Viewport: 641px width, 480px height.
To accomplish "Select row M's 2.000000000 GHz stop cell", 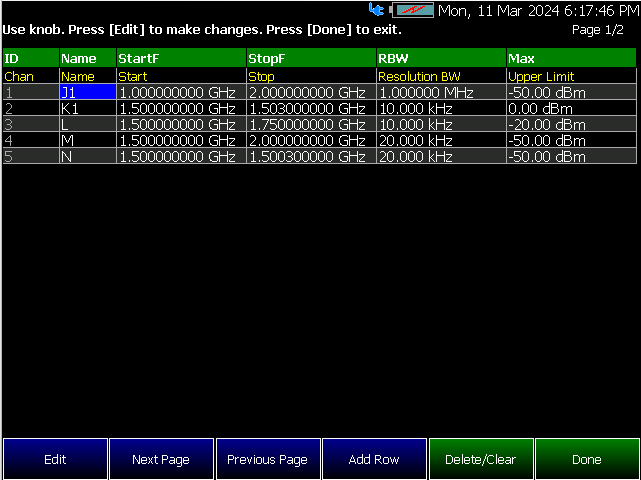I will pos(312,140).
